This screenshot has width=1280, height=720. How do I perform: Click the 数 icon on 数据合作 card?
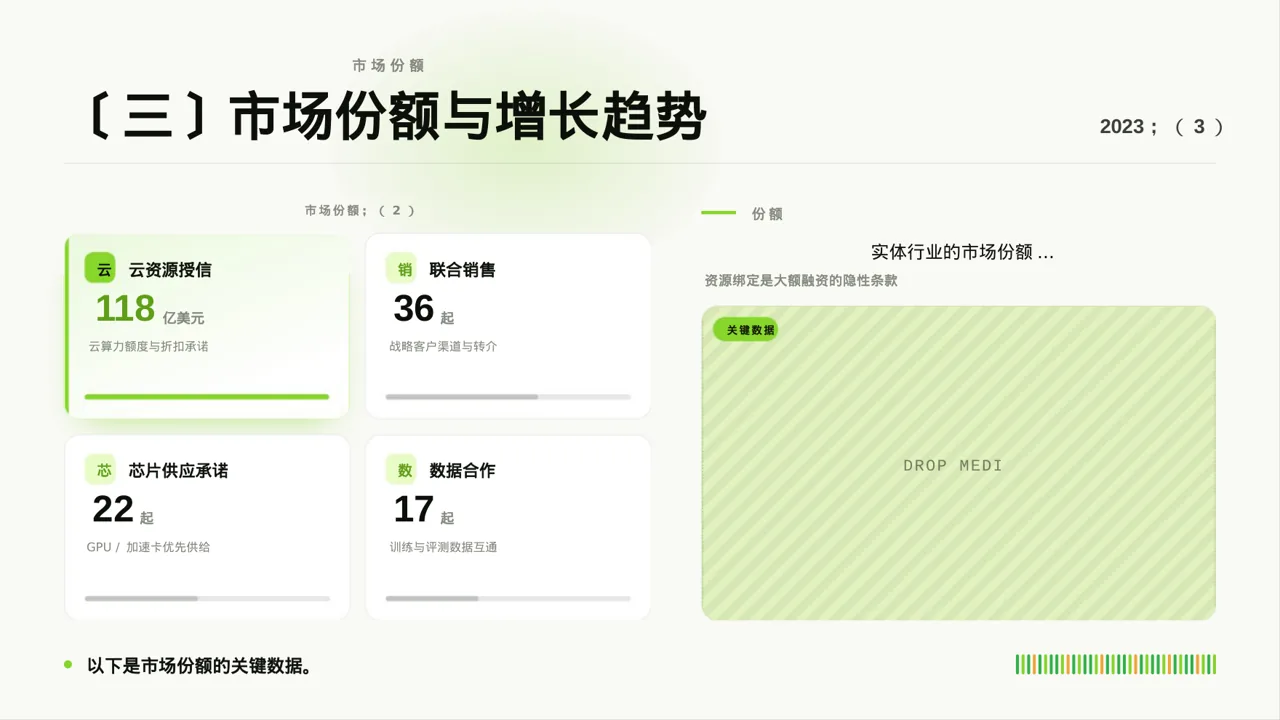[x=402, y=470]
